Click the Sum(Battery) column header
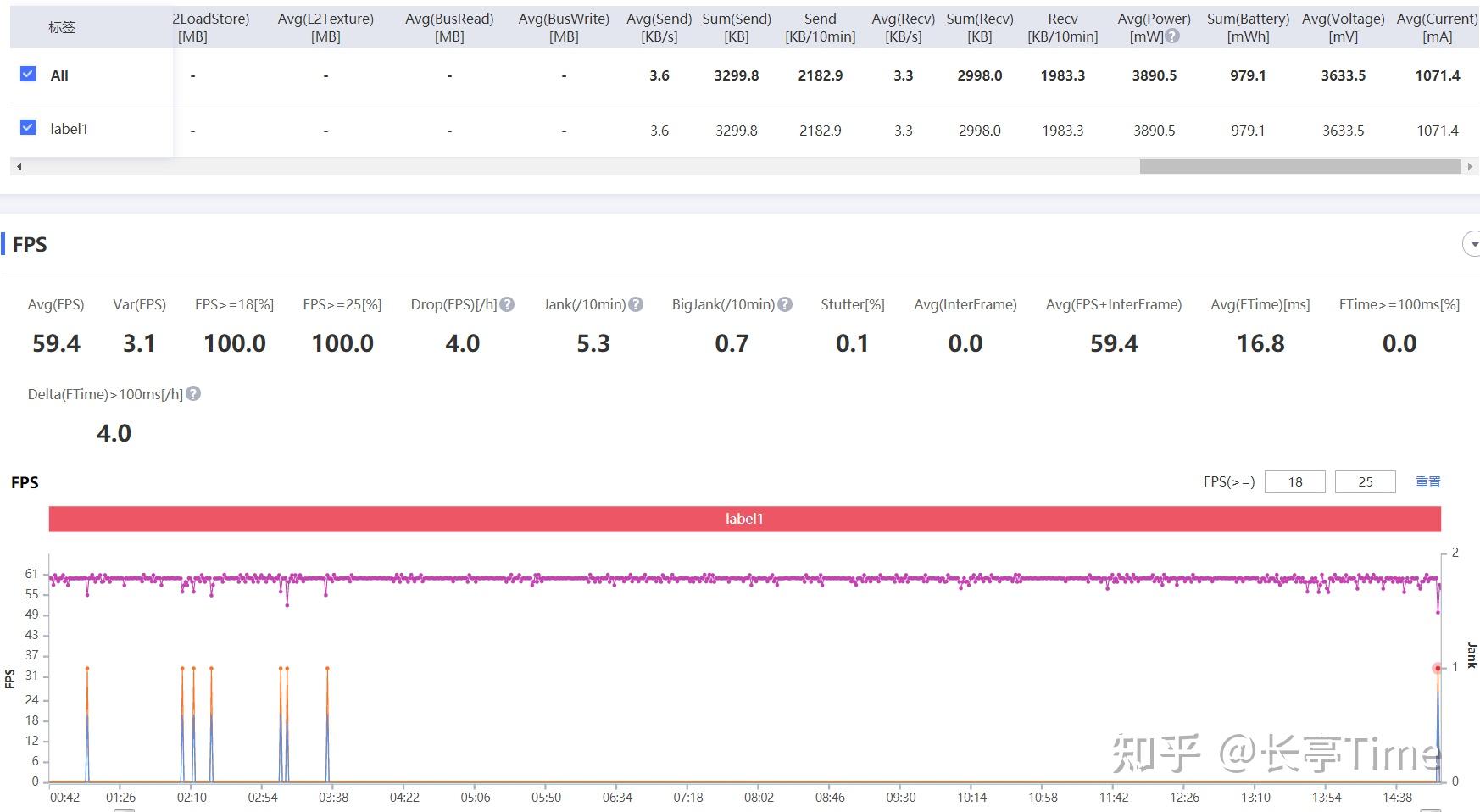 tap(1249, 27)
